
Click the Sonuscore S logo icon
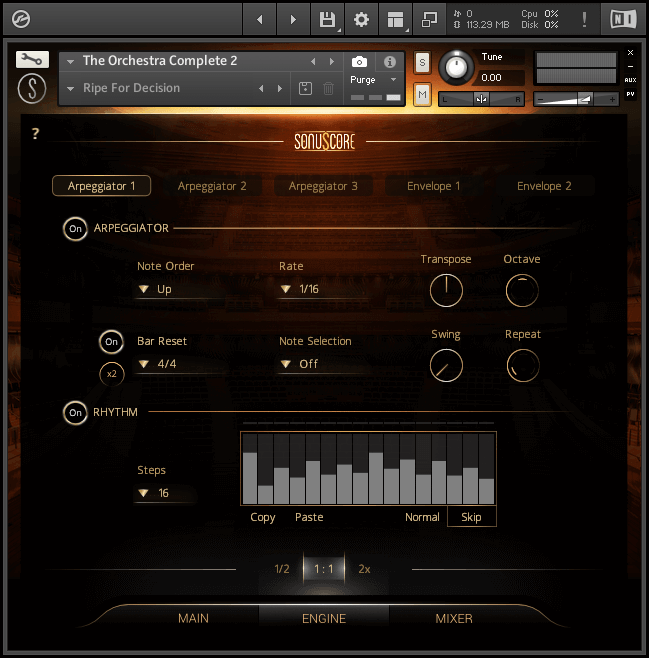coord(32,89)
